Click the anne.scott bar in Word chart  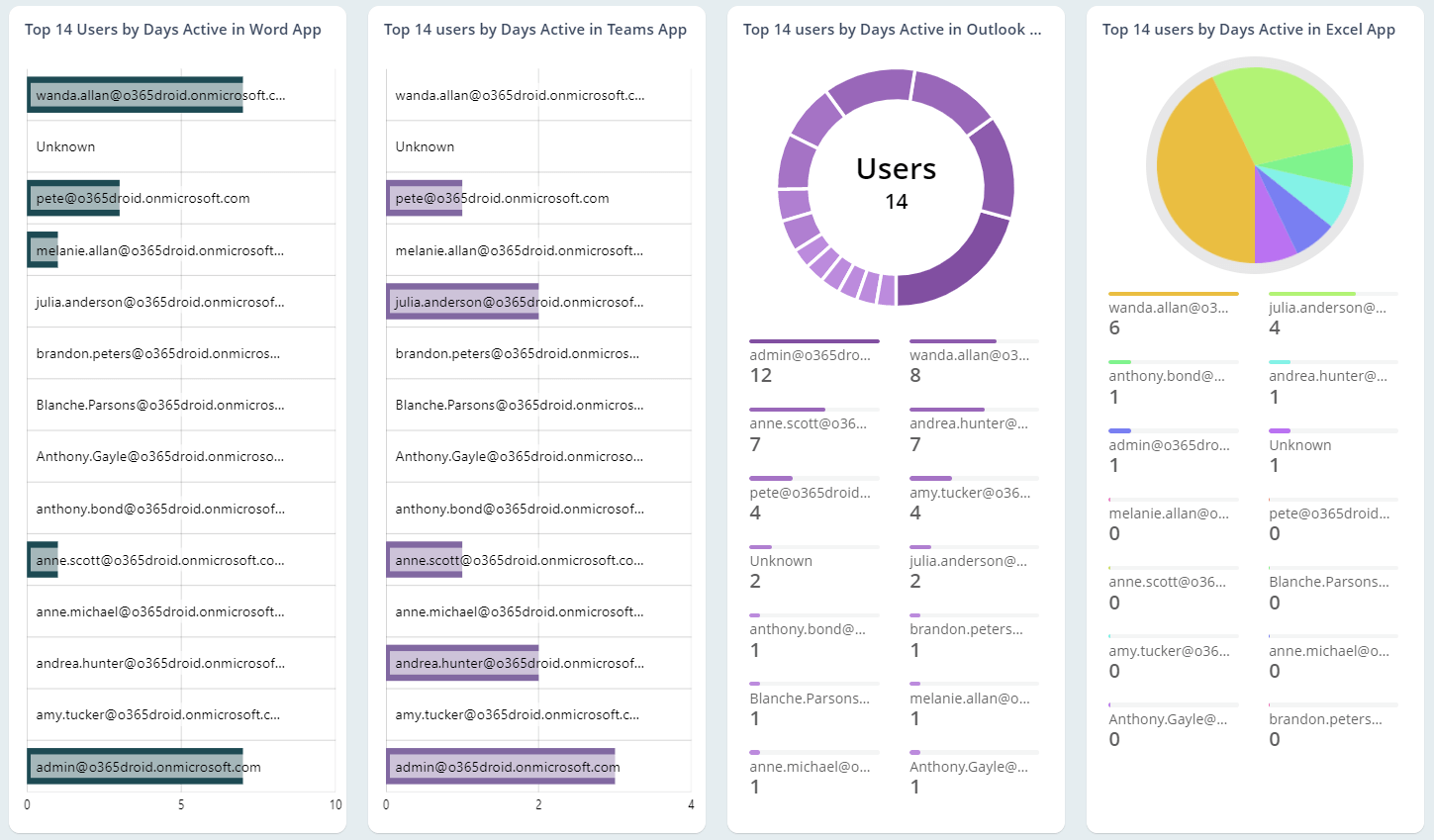[42, 559]
